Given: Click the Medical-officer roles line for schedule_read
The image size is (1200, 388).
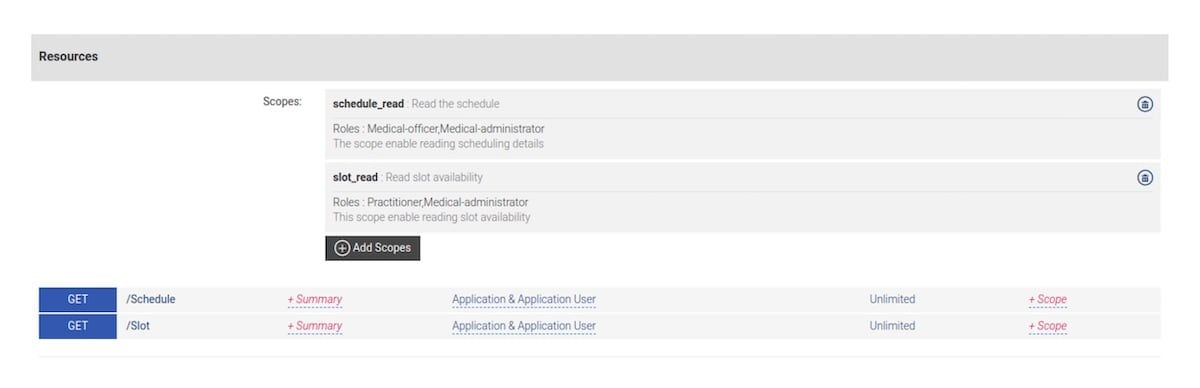Looking at the screenshot, I should coord(439,129).
